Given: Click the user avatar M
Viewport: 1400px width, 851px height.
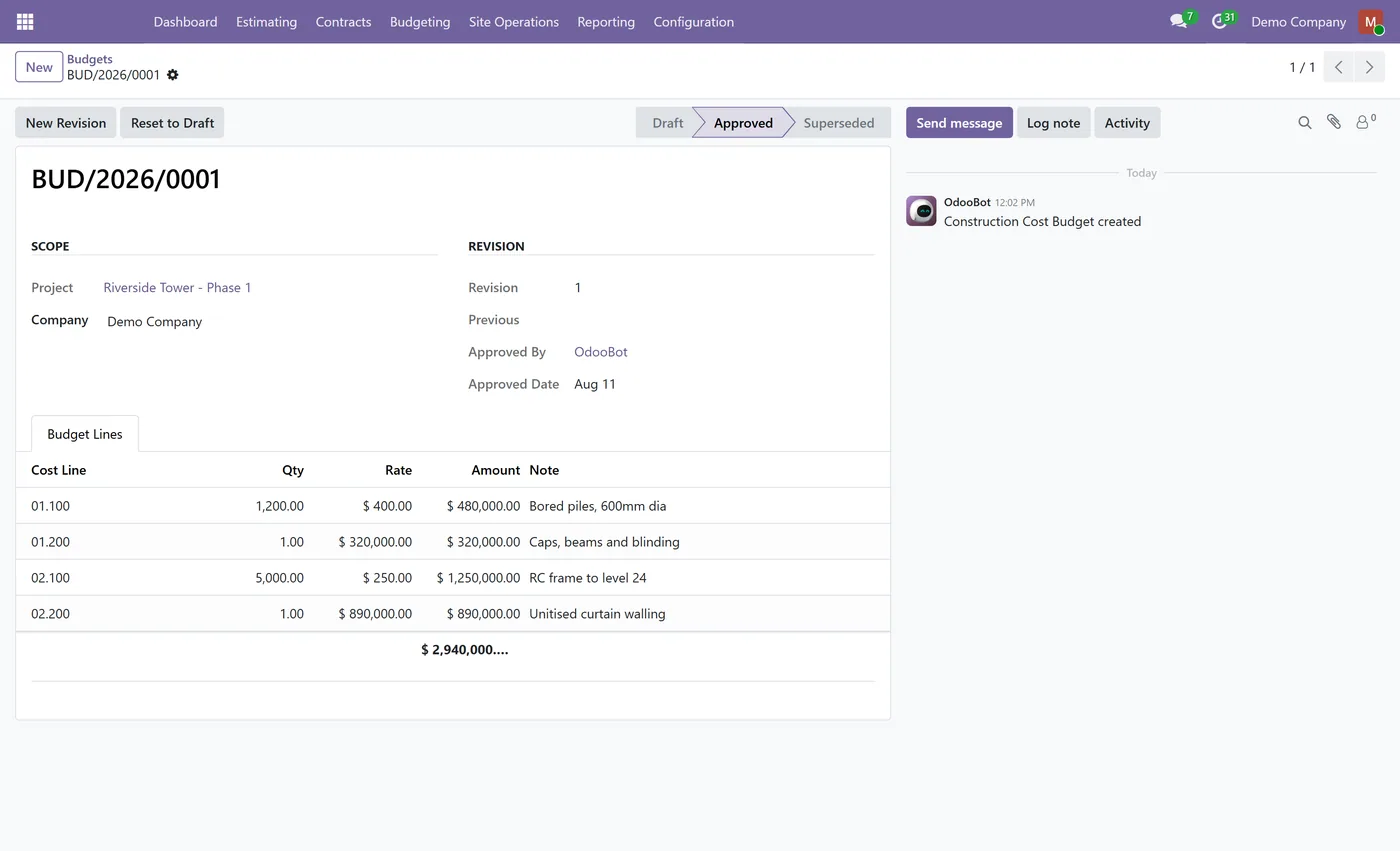Looking at the screenshot, I should point(1371,22).
